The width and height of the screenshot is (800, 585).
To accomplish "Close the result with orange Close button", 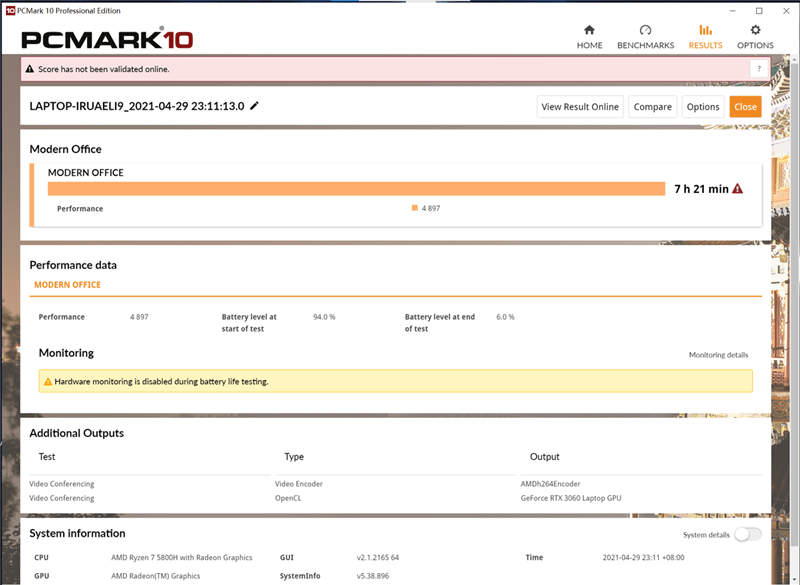I will pyautogui.click(x=745, y=107).
